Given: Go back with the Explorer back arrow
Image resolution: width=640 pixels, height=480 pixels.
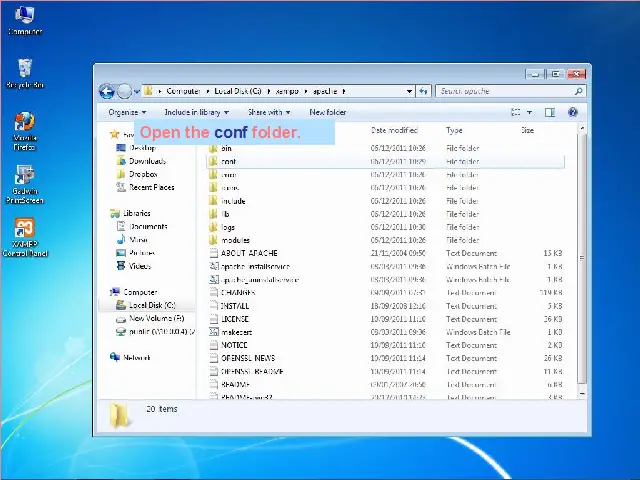Looking at the screenshot, I should click(107, 91).
